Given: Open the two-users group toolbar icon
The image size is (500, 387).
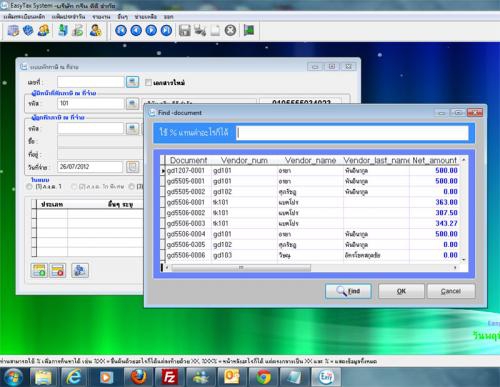Looking at the screenshot, I should coord(43,31).
